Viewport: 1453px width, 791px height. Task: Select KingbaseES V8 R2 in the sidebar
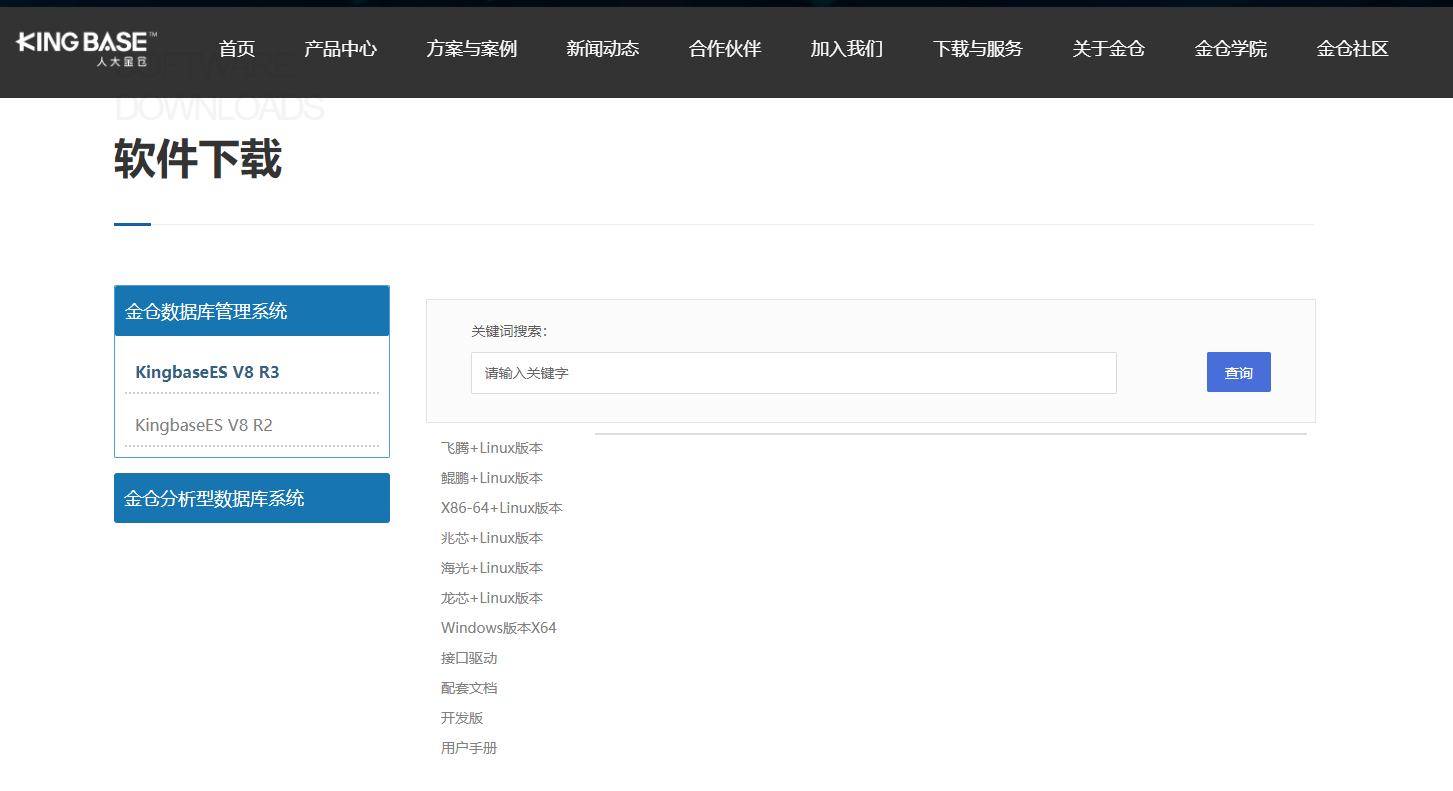[204, 425]
